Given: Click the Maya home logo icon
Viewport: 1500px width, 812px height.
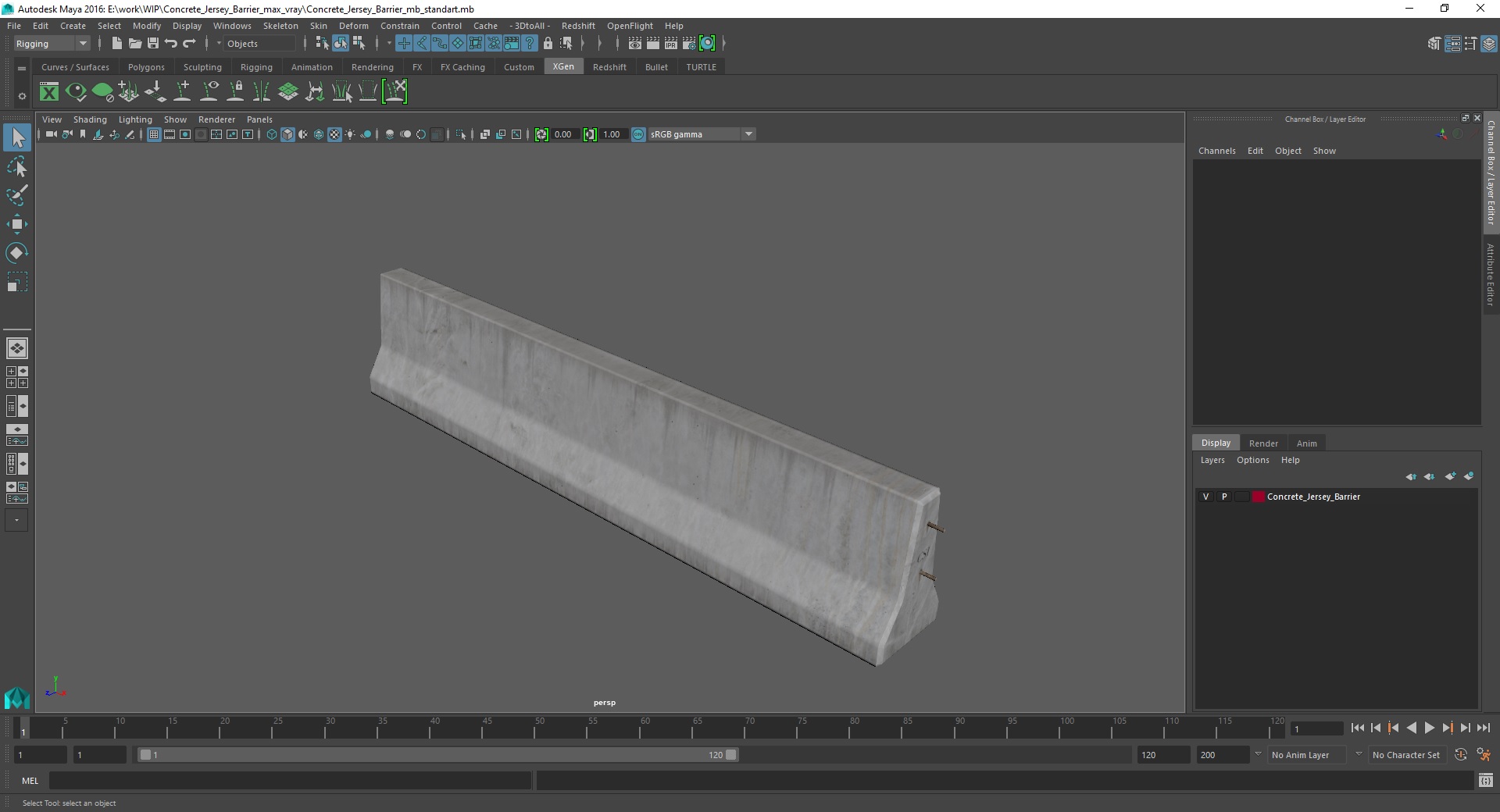Looking at the screenshot, I should pos(17,697).
